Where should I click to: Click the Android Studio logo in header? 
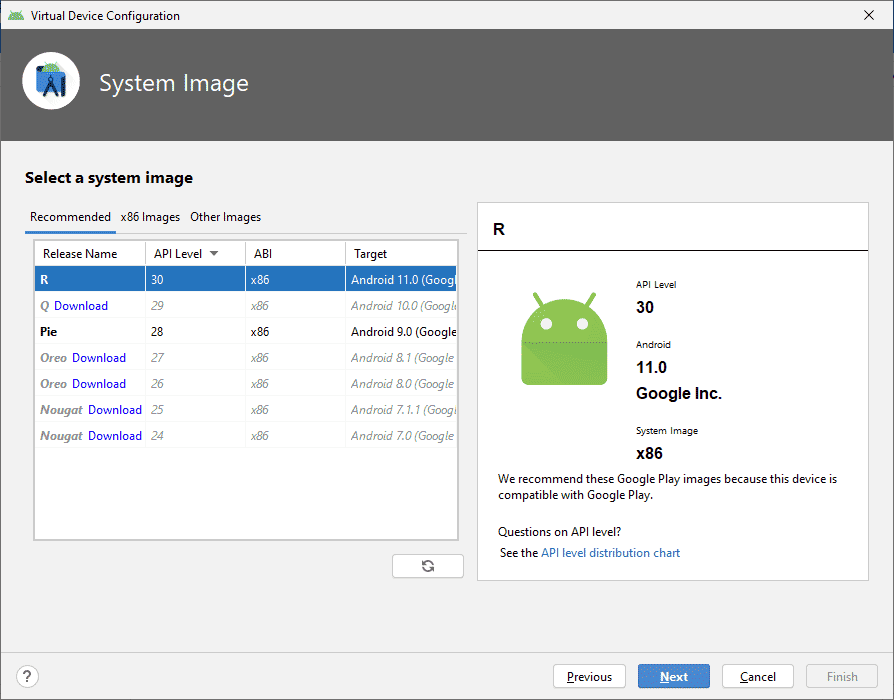[51, 82]
